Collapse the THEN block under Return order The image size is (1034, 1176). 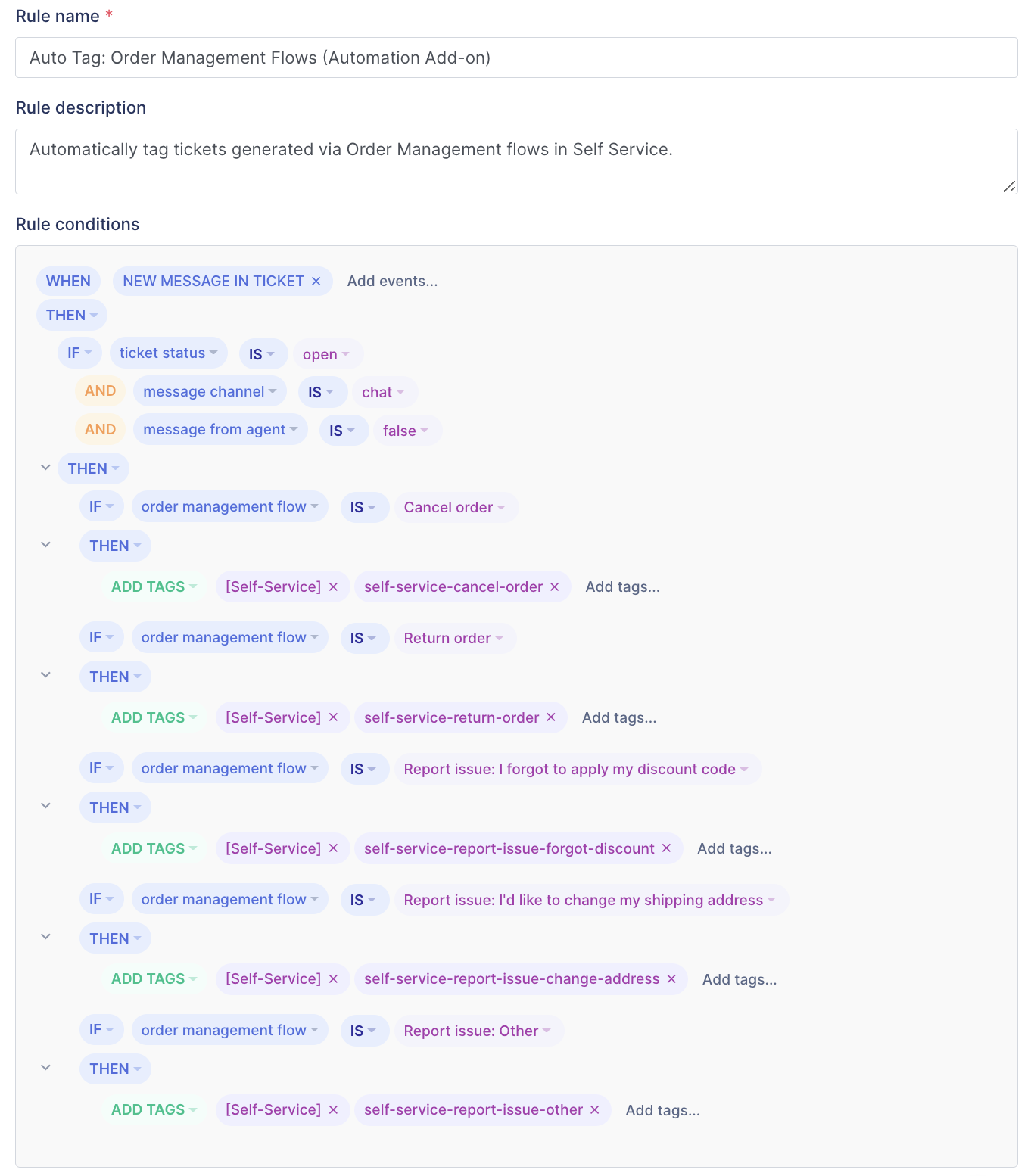(x=46, y=675)
